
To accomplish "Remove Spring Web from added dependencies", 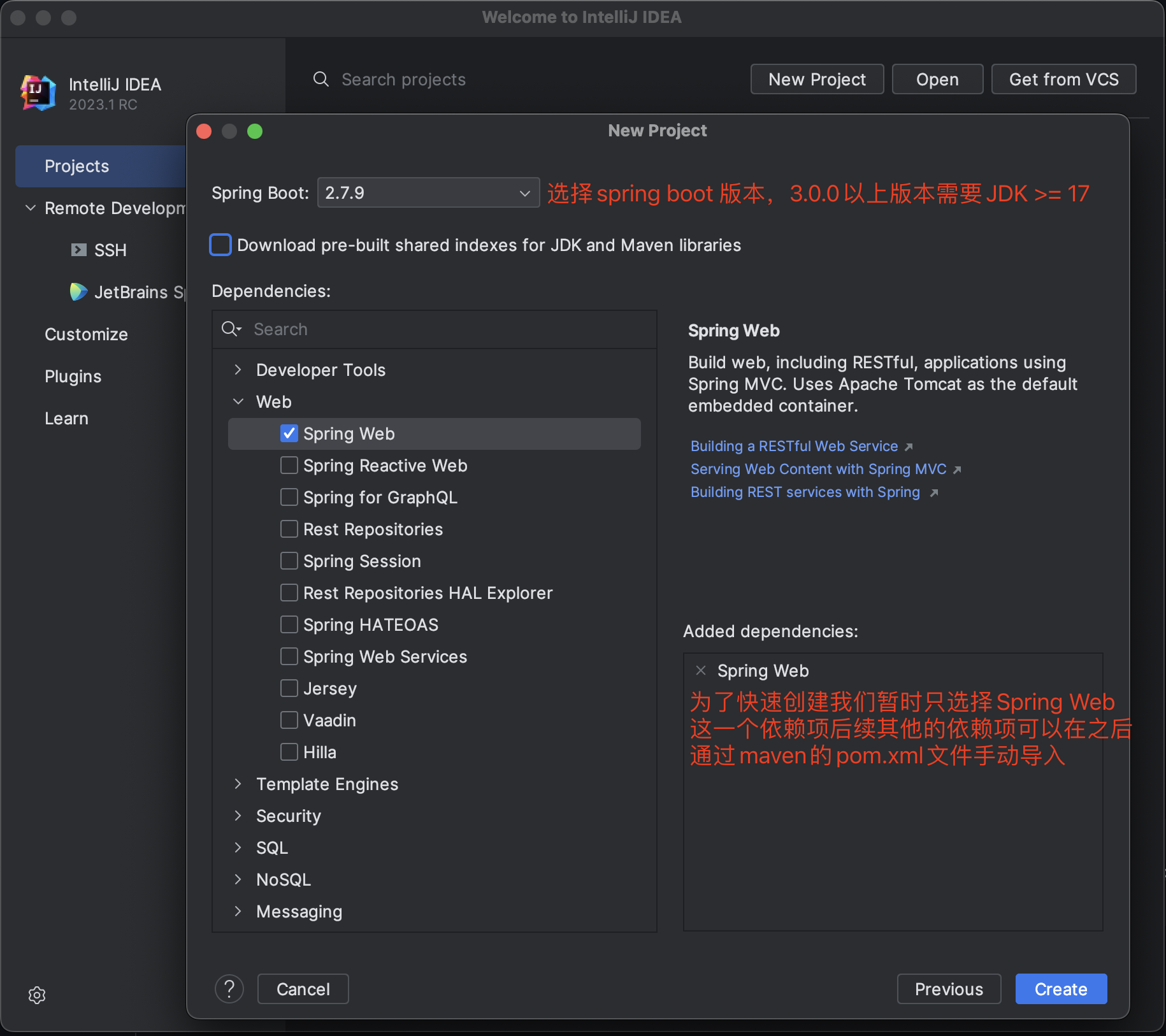I will [701, 670].
